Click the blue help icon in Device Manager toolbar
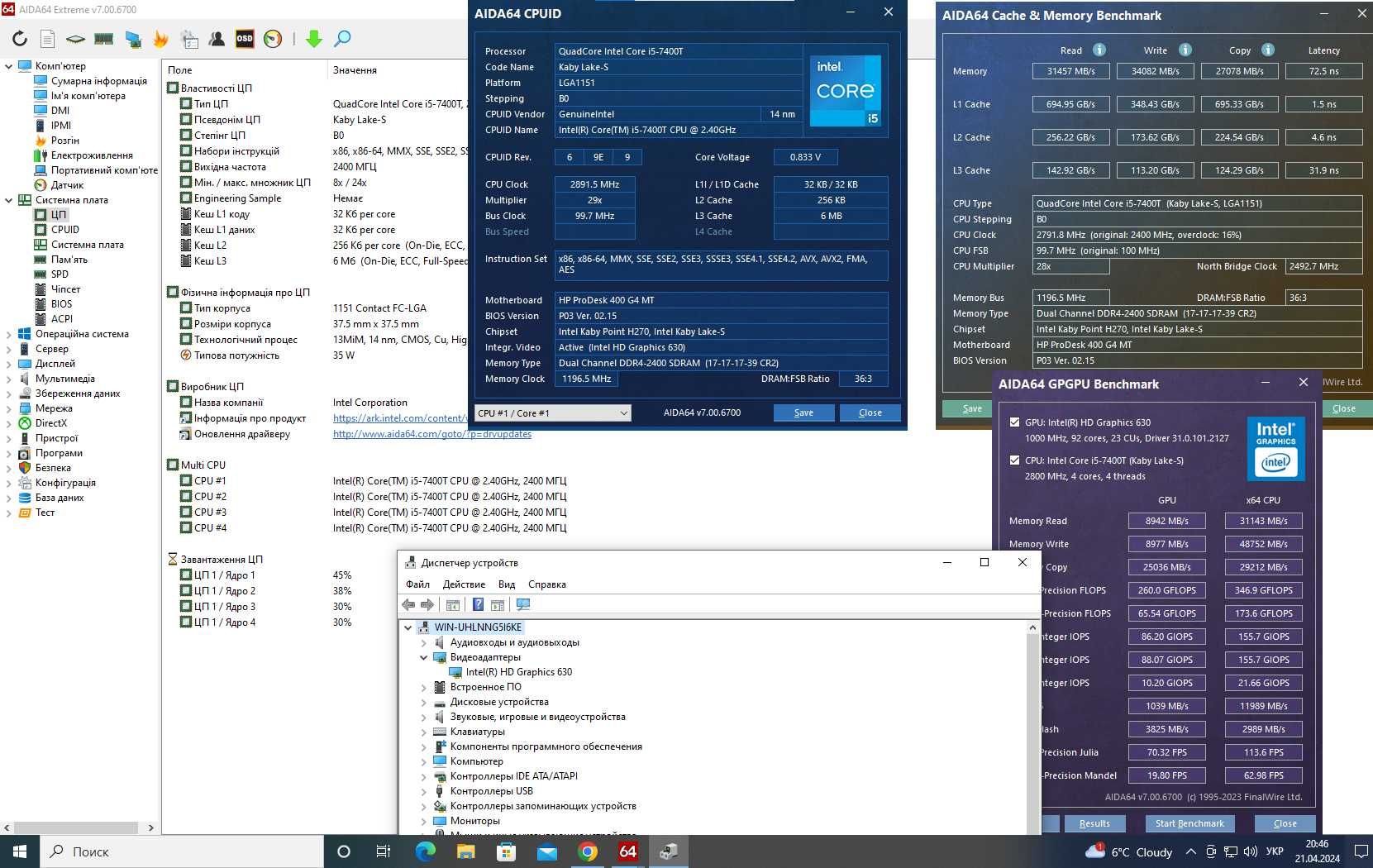 (478, 605)
